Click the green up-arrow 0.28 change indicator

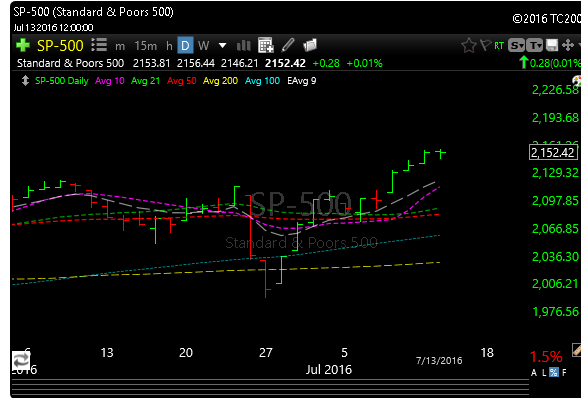[x=550, y=63]
